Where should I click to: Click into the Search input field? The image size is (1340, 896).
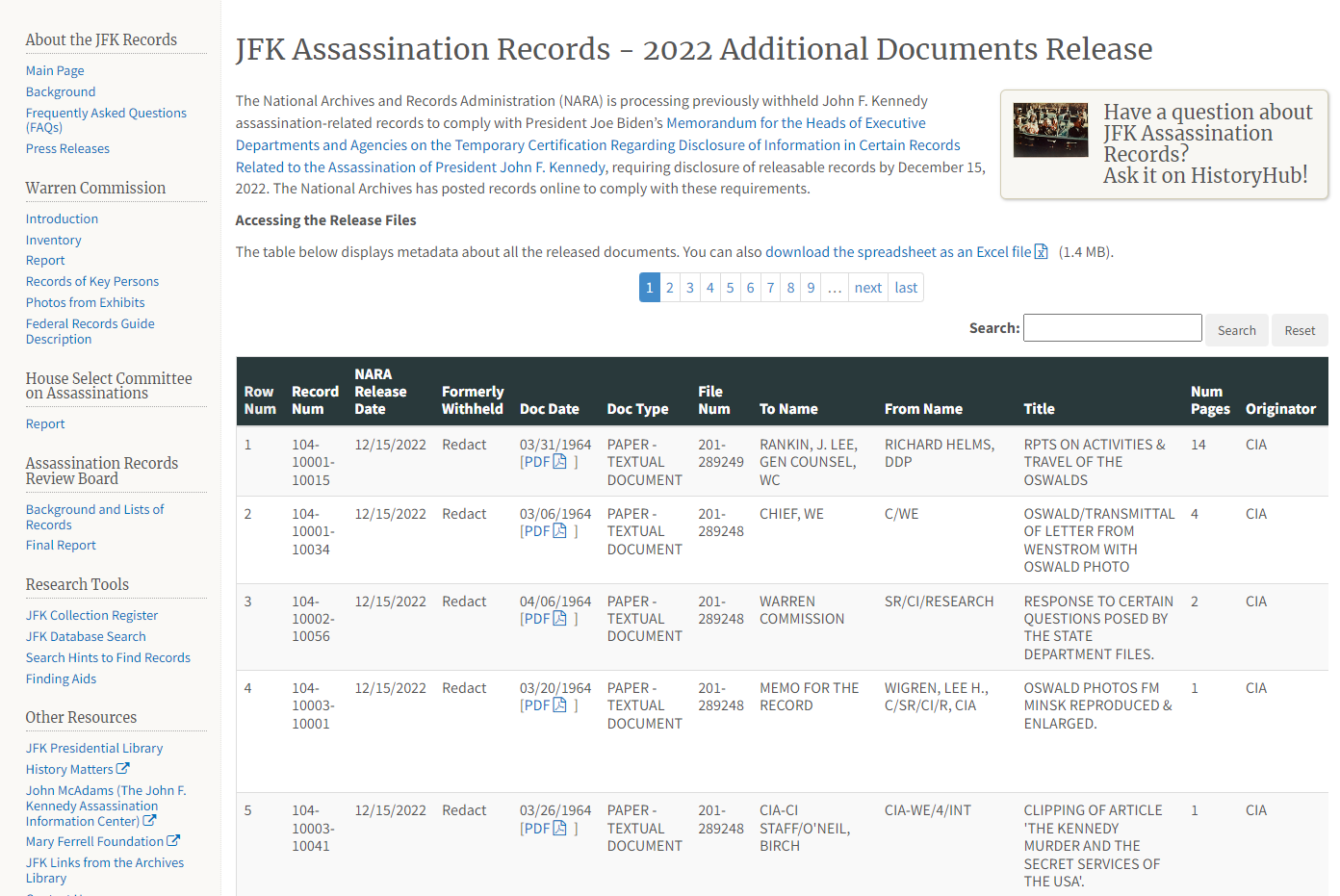coord(1113,328)
